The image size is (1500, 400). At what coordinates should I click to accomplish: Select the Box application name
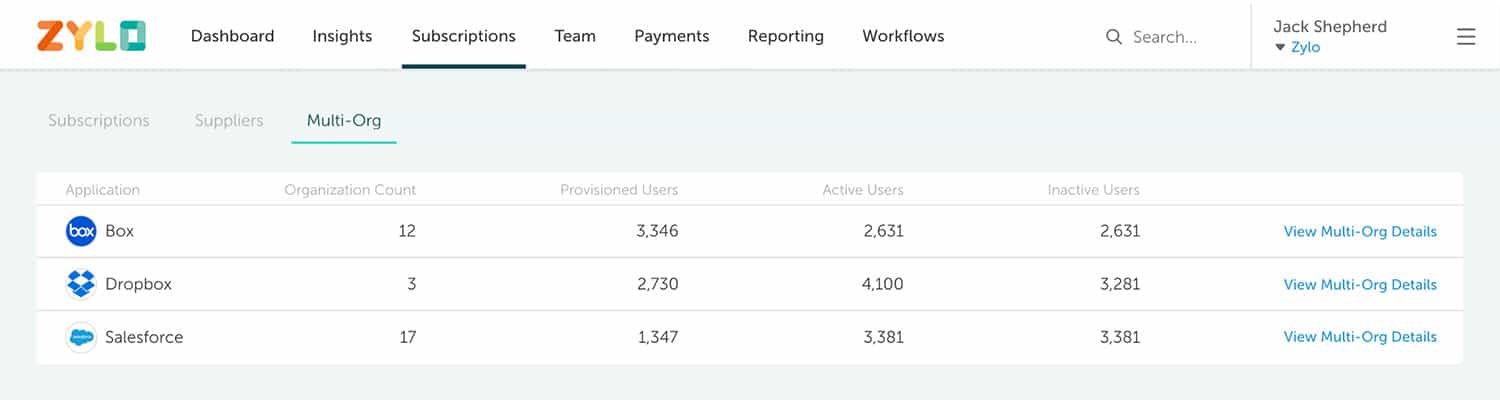tap(119, 231)
